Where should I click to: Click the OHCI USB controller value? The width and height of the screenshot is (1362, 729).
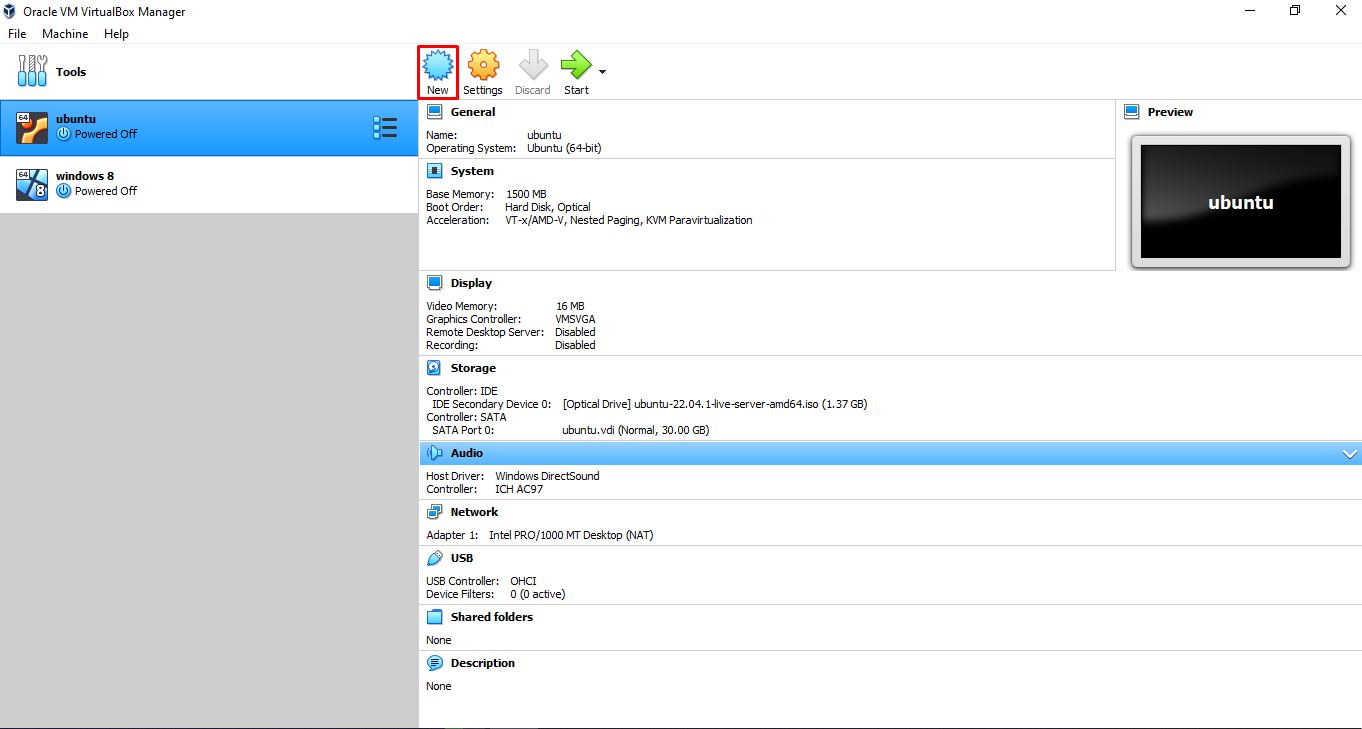(524, 581)
